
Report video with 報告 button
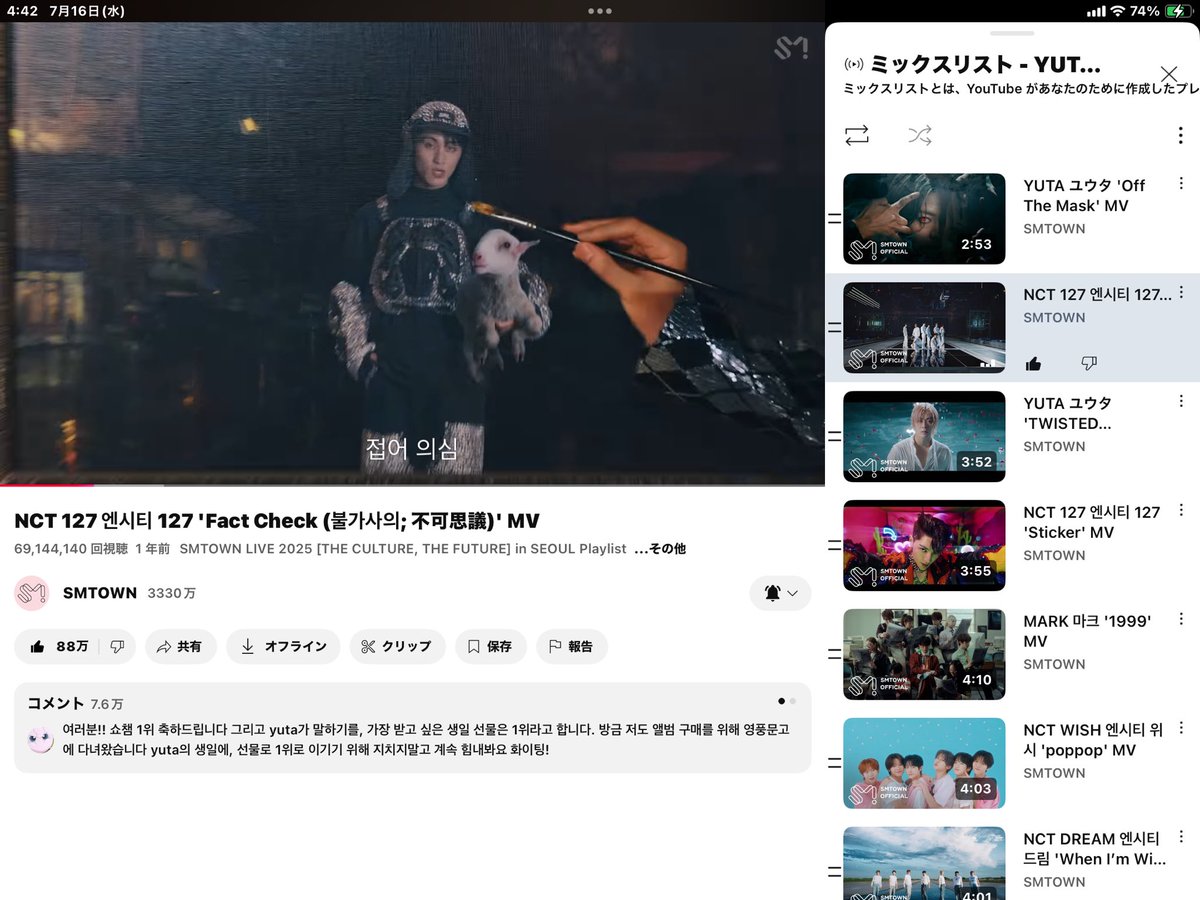(x=572, y=647)
